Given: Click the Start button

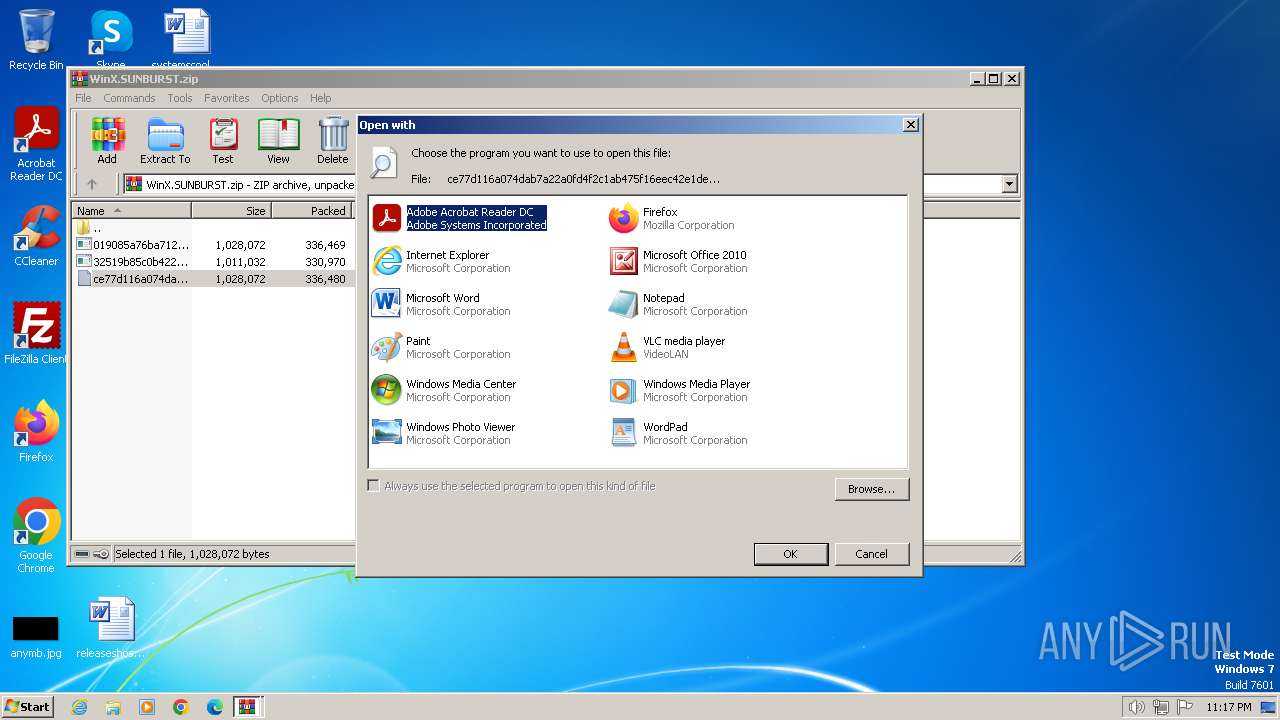Looking at the screenshot, I should (x=28, y=707).
